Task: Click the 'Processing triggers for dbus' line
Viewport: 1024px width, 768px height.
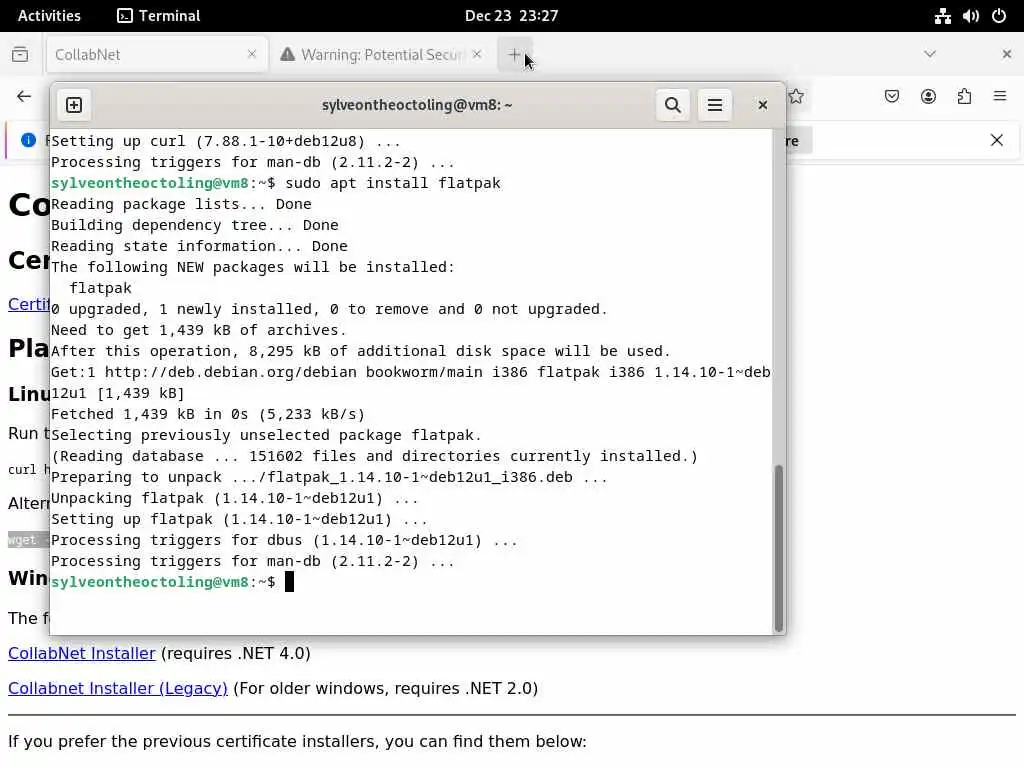Action: (x=284, y=540)
